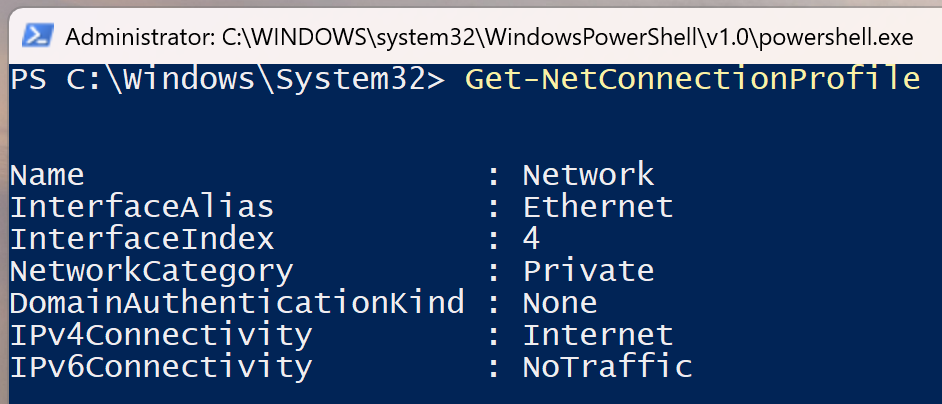Click the 'Internet' connectivity value
The image size is (942, 404).
598,335
